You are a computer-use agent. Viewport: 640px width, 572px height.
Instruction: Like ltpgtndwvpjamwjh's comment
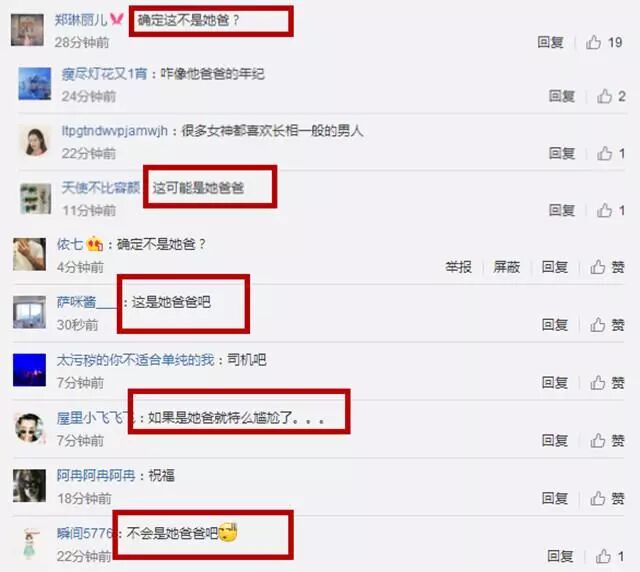click(611, 154)
